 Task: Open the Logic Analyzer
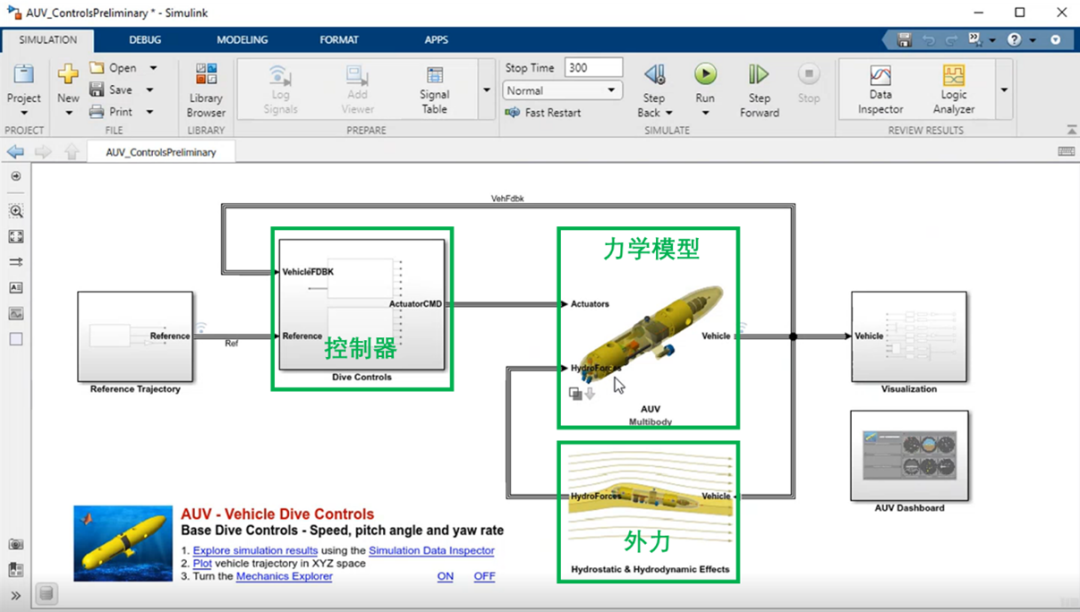tap(953, 90)
